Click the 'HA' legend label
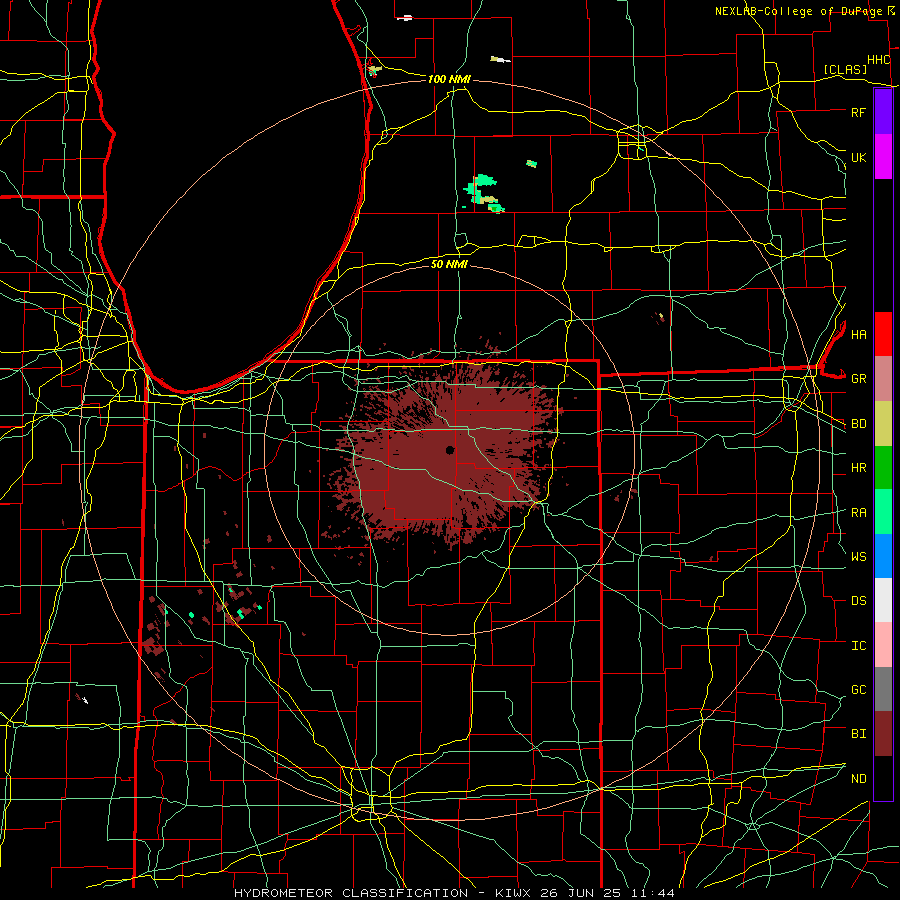 (x=858, y=334)
